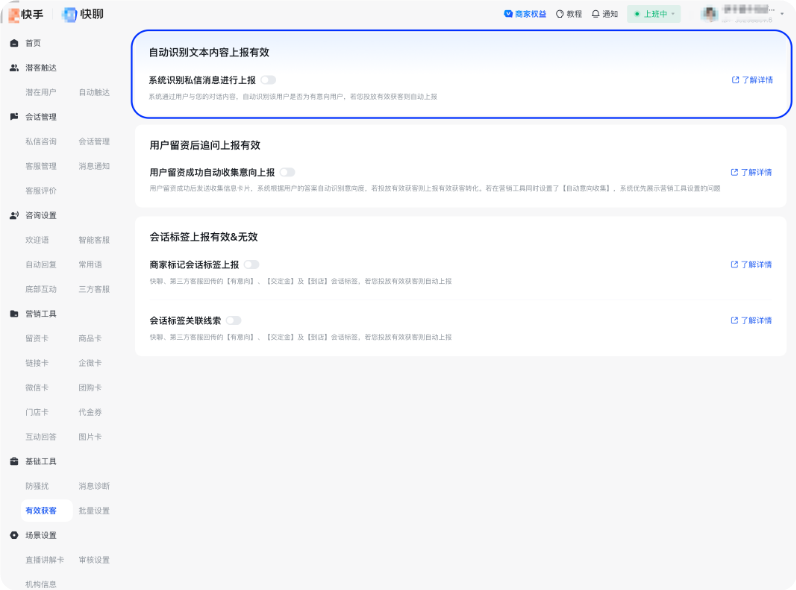Open 客服评价 in sidebar

coord(41,191)
